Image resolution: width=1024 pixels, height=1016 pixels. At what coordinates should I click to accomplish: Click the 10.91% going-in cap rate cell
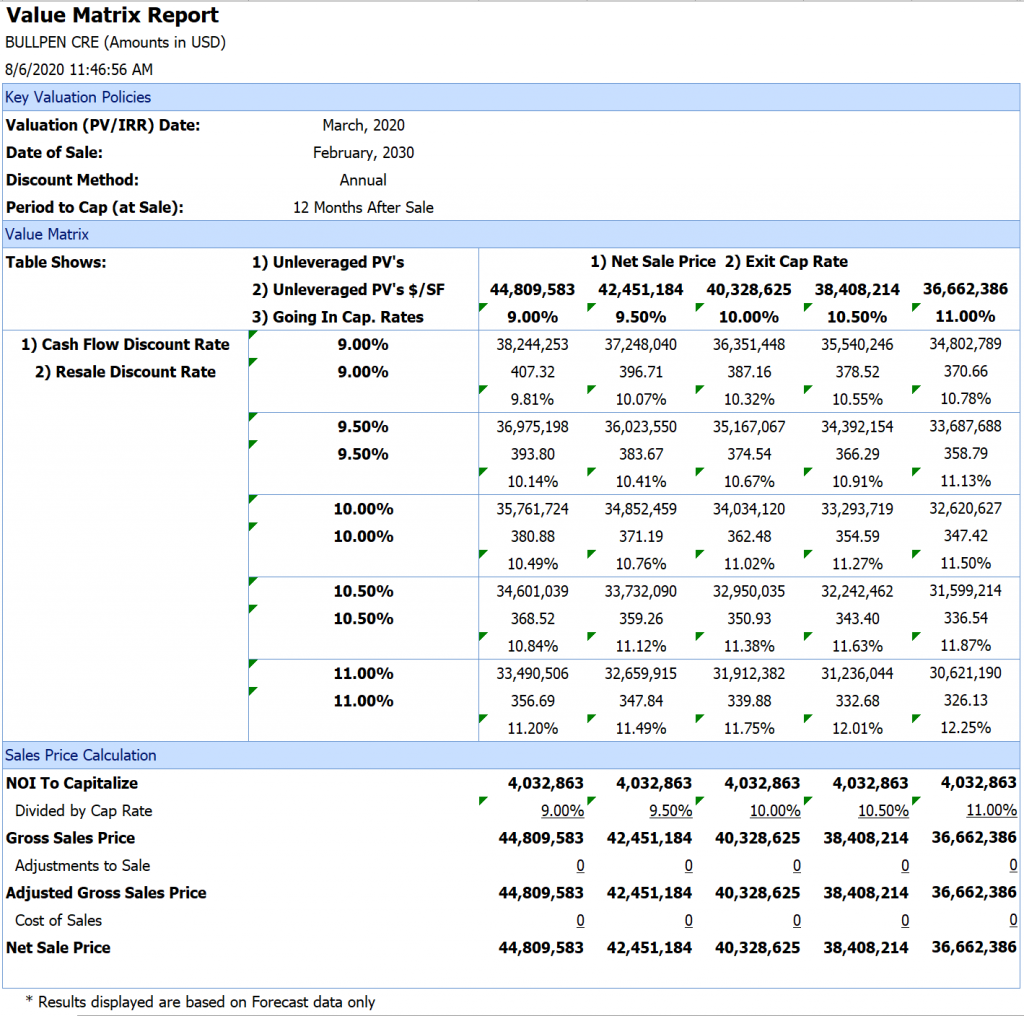pos(857,482)
